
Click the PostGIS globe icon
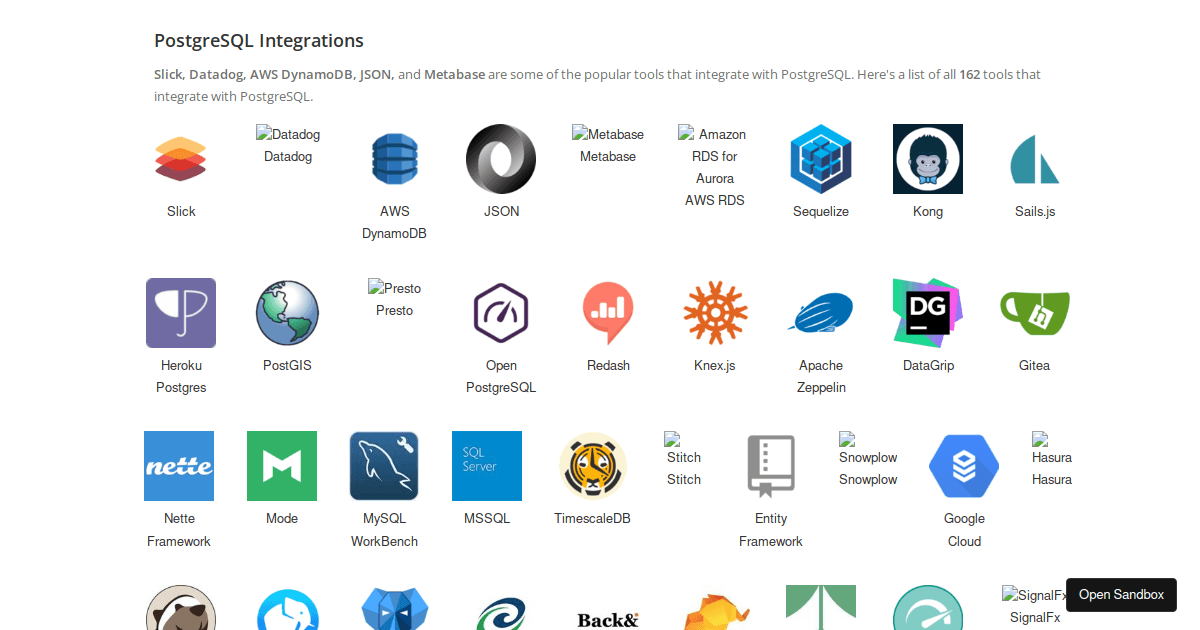(x=287, y=312)
